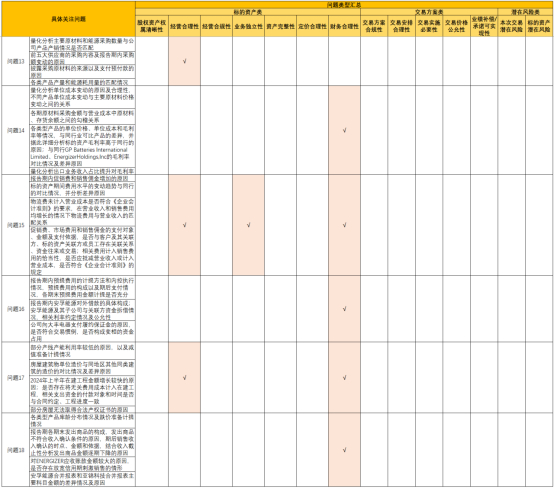This screenshot has width=554, height=488.
Task: Select the cell about ENERGIZER应收账款
Action: [x=82, y=464]
